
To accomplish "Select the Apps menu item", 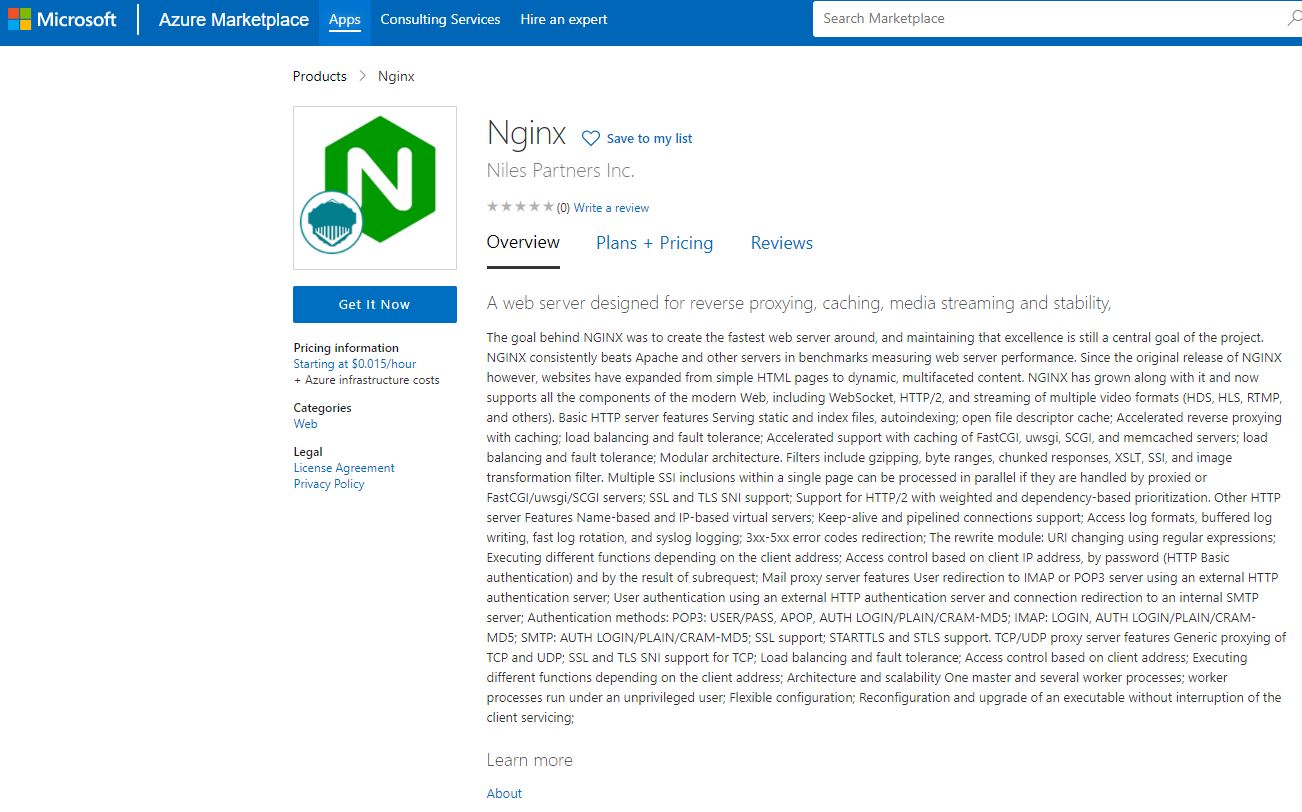I will coord(344,19).
